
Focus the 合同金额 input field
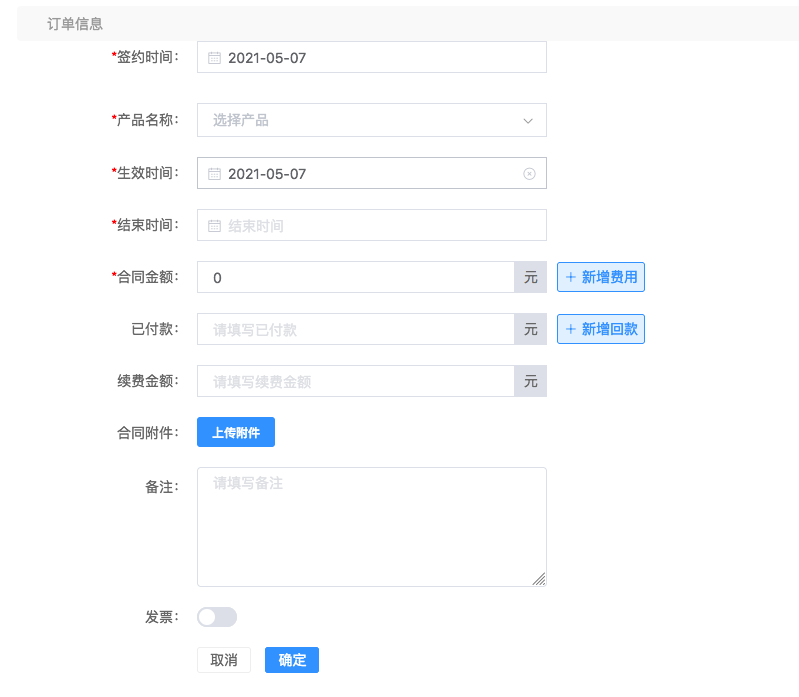[356, 277]
